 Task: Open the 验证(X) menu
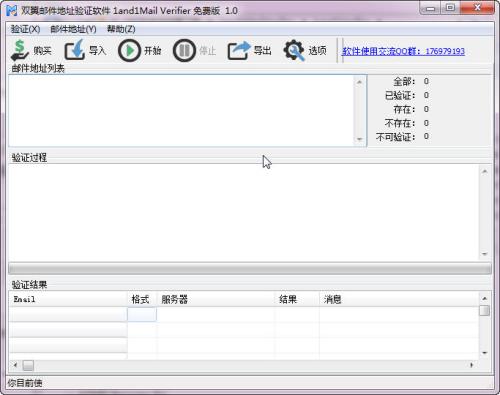point(25,29)
